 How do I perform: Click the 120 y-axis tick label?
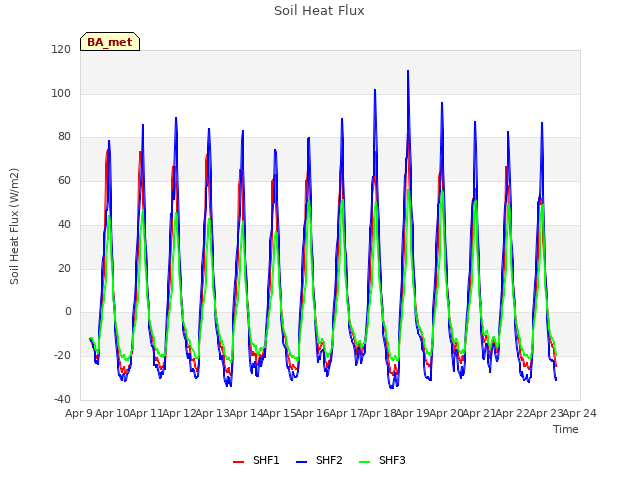(x=61, y=49)
